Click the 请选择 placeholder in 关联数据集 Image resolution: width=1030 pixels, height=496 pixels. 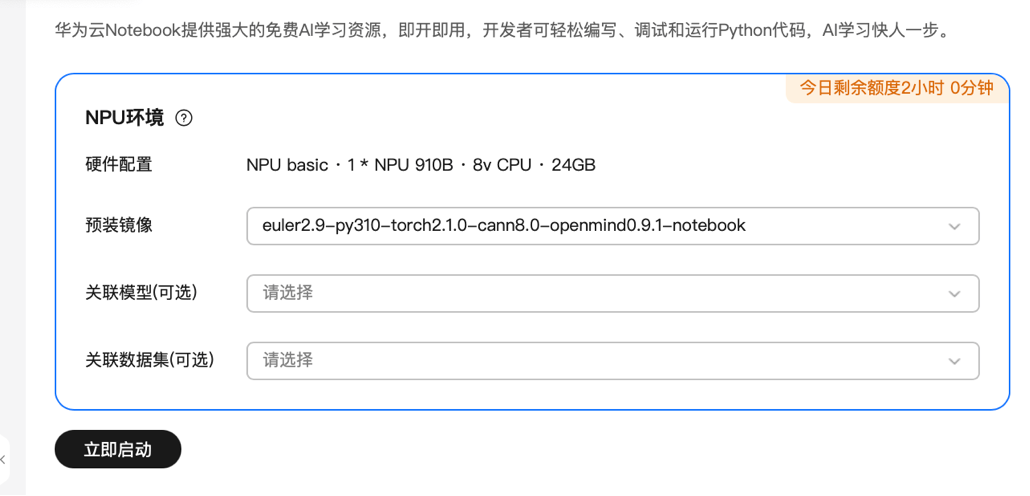pyautogui.click(x=288, y=360)
